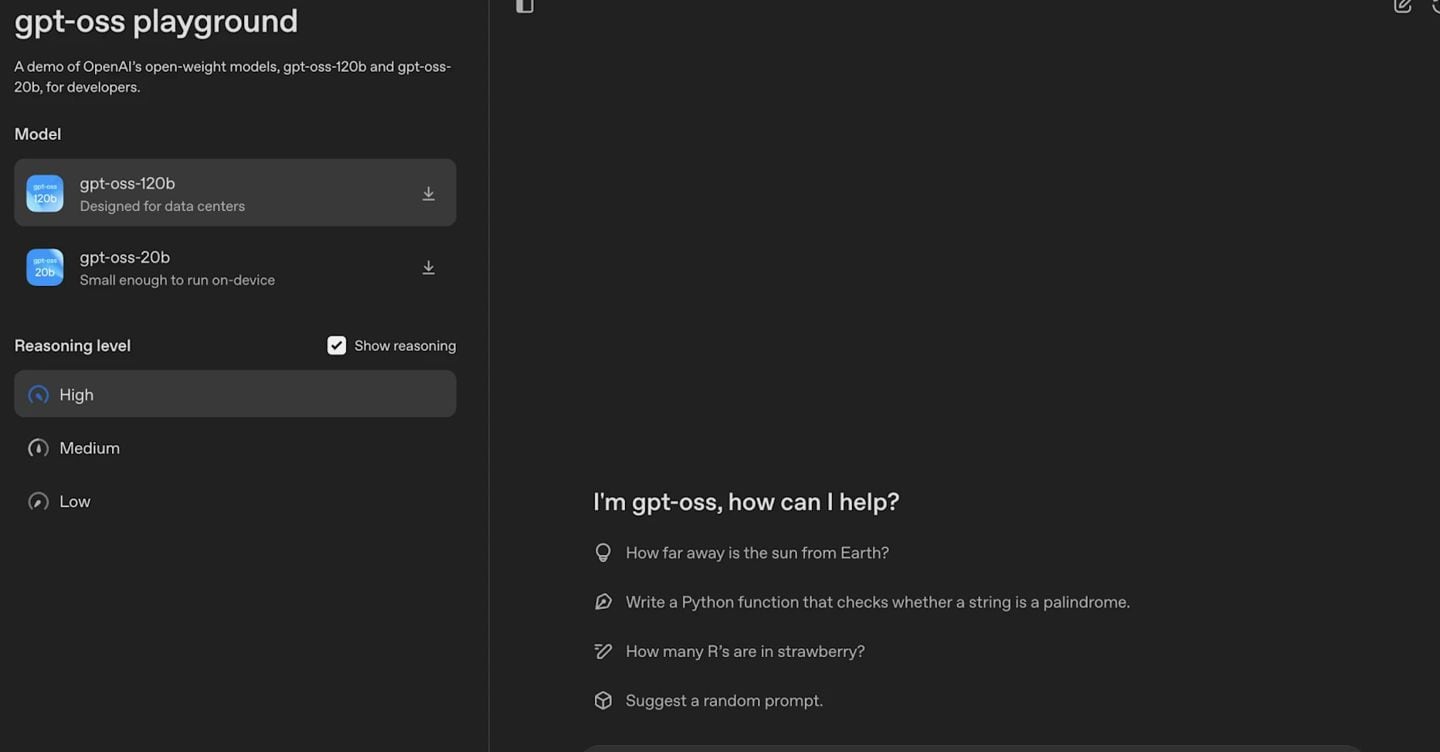Click the cube icon beside random prompt
Viewport: 1440px width, 752px height.
[x=603, y=701]
